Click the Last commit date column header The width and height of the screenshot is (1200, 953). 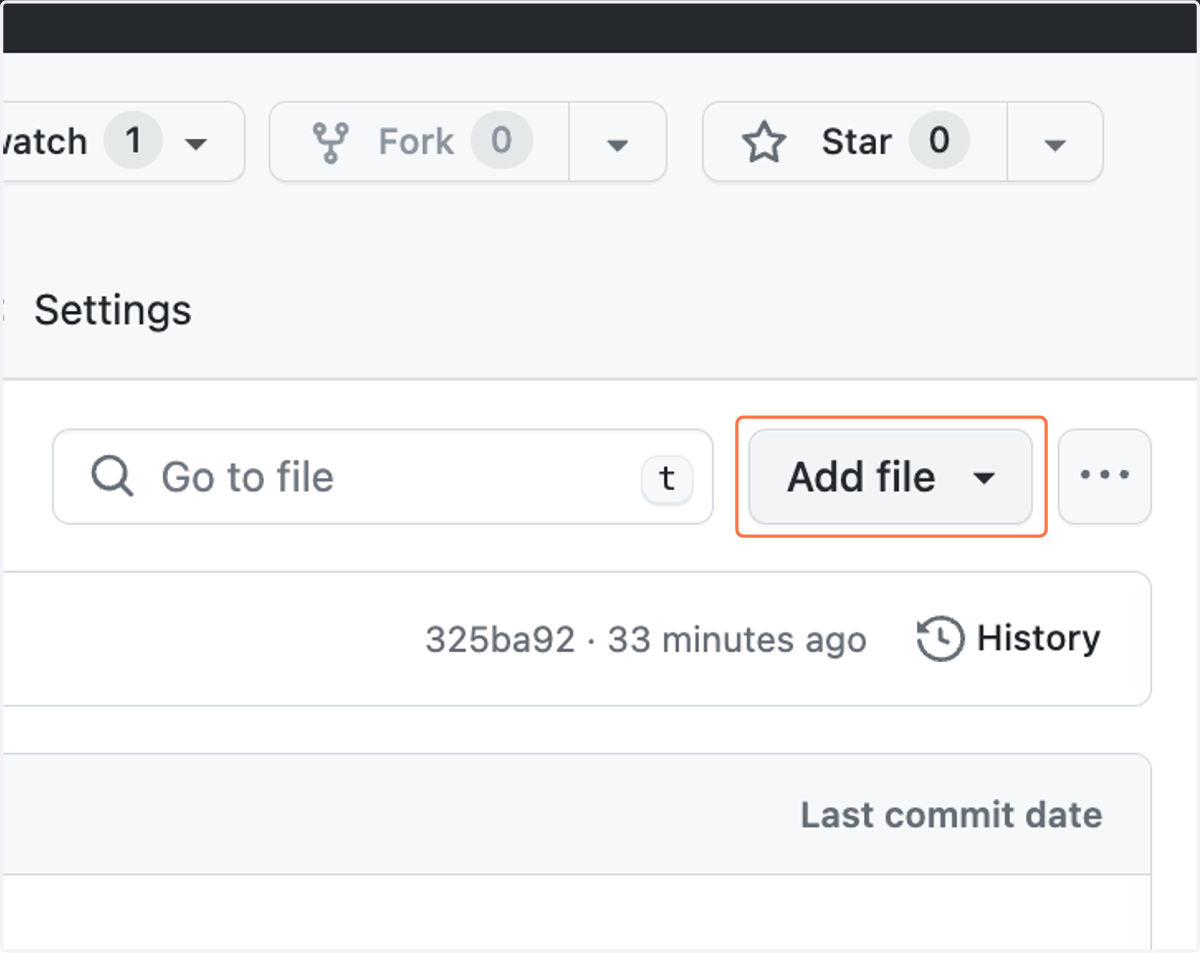pyautogui.click(x=951, y=815)
